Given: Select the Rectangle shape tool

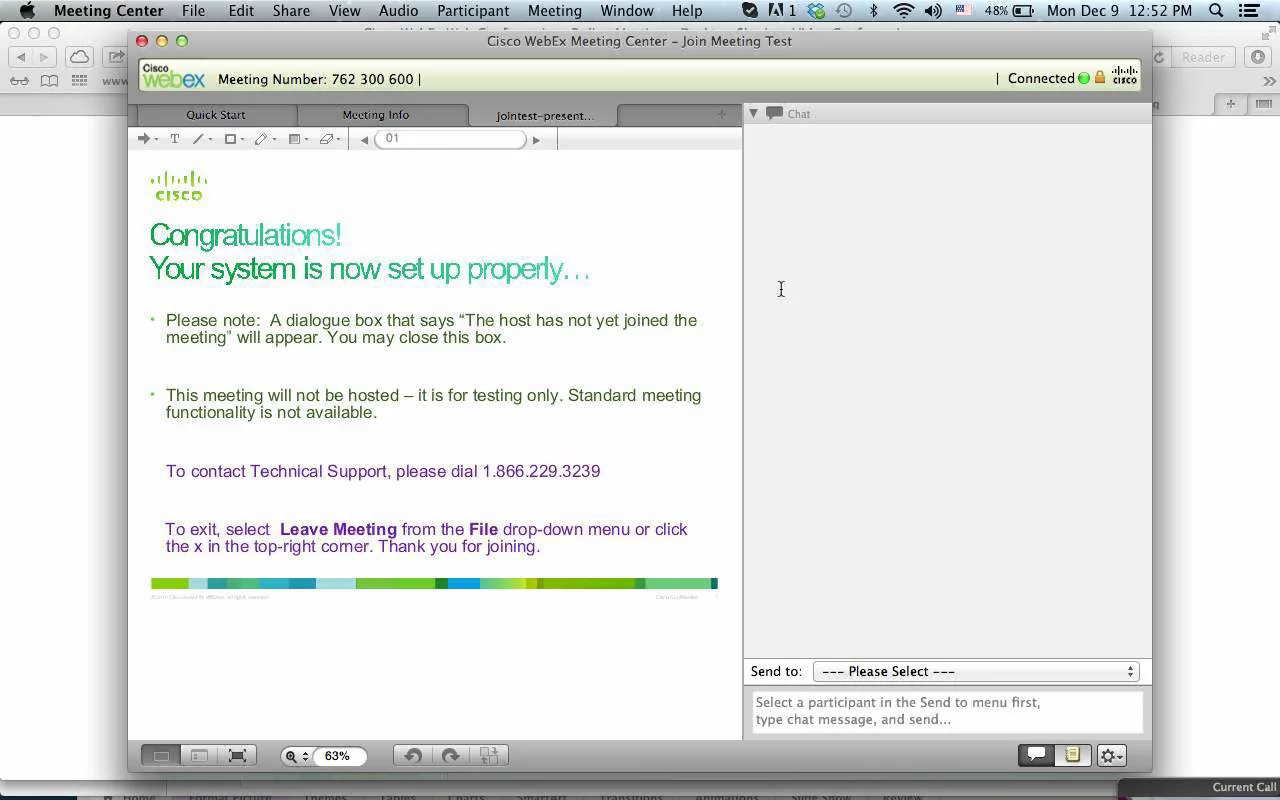Looking at the screenshot, I should coord(230,139).
